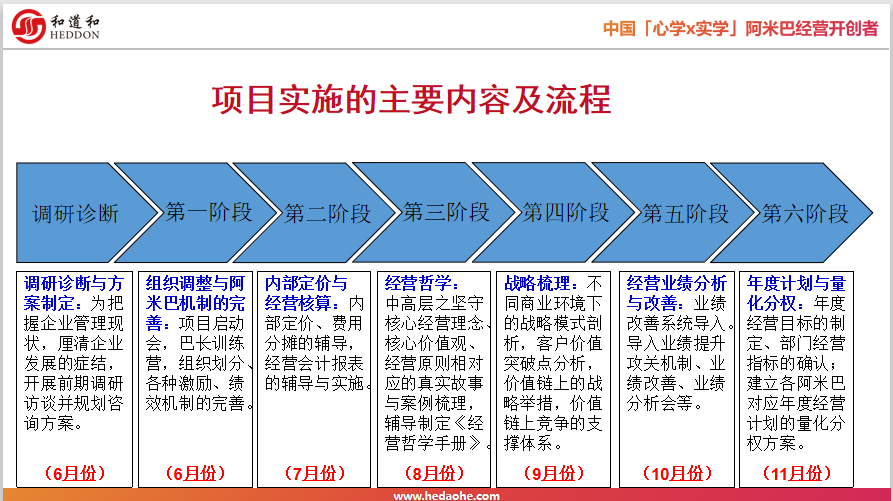Viewport: 893px width, 501px height.
Task: Click the (10月份) date label
Action: (x=677, y=473)
